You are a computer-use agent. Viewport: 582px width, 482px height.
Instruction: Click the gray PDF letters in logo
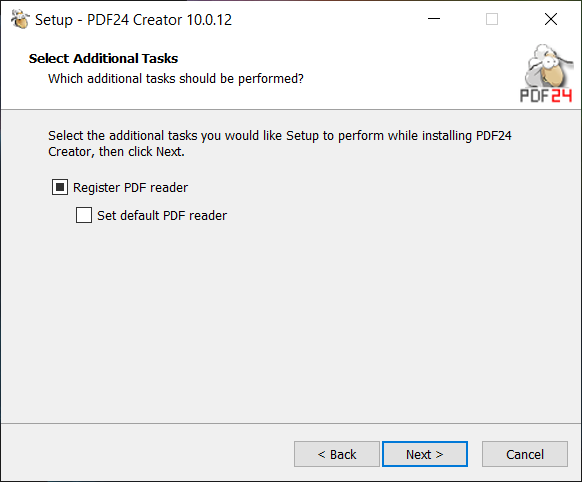(534, 96)
